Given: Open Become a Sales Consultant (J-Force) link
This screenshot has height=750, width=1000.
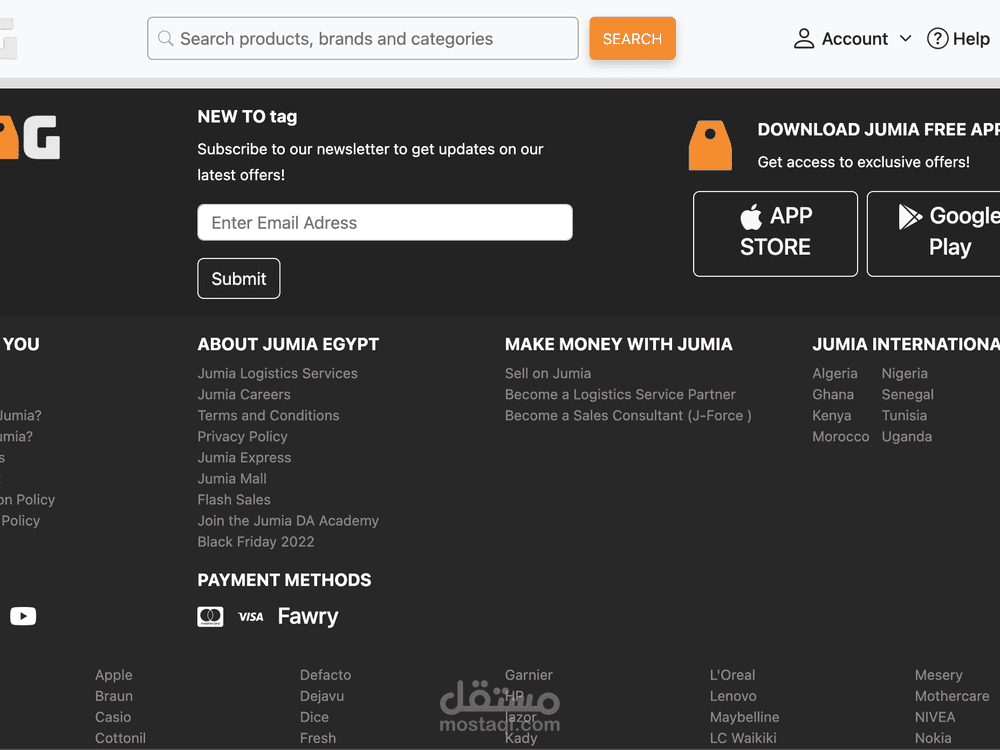Looking at the screenshot, I should coord(628,415).
